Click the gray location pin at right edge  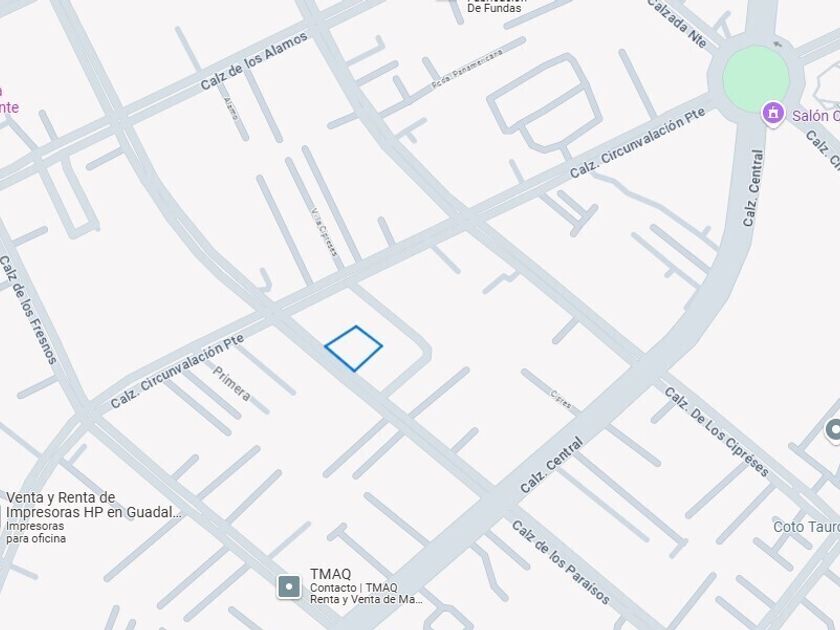tap(833, 430)
